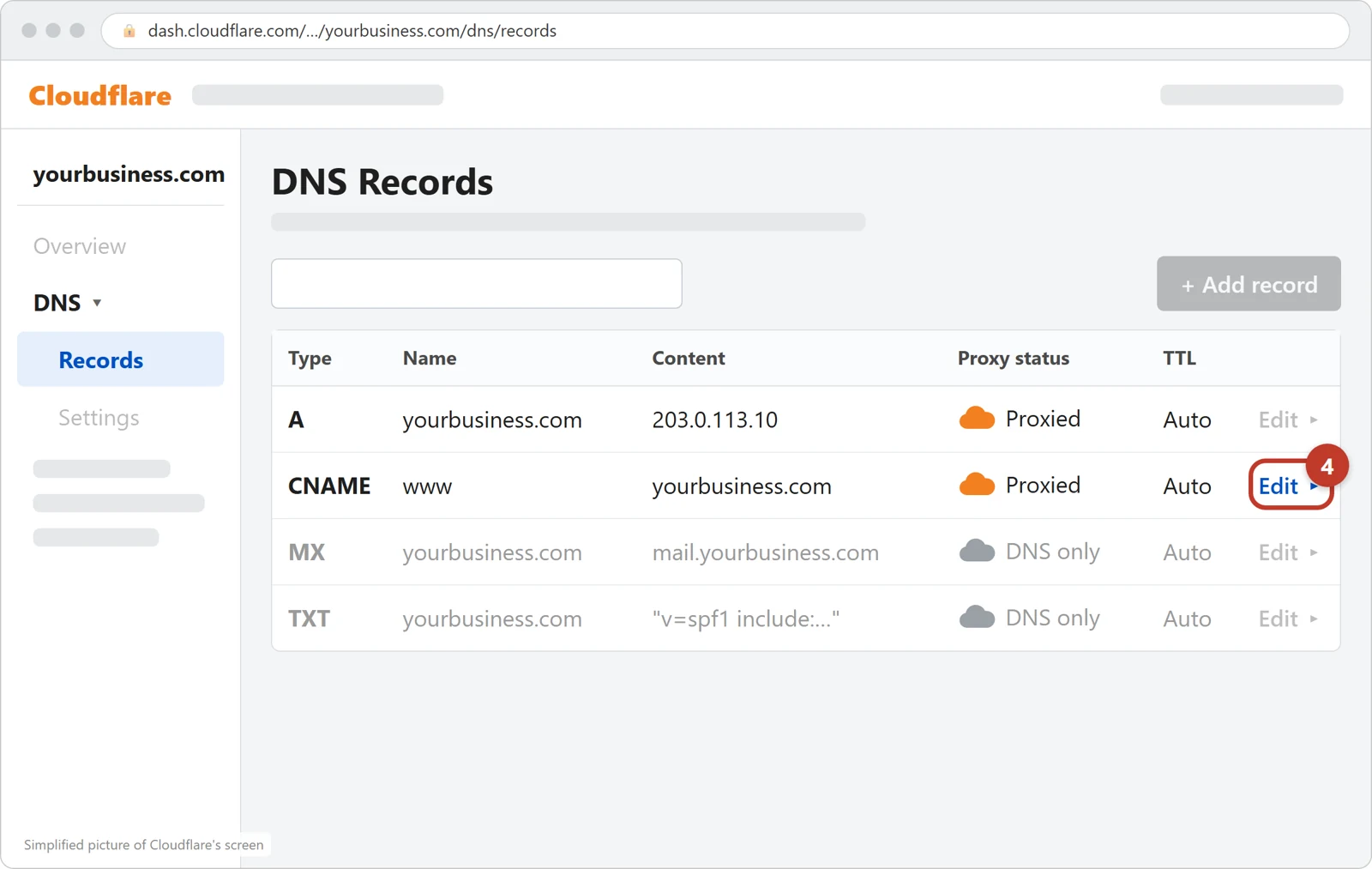Click the DNS Records page heading
The image size is (1372, 869).
click(382, 182)
